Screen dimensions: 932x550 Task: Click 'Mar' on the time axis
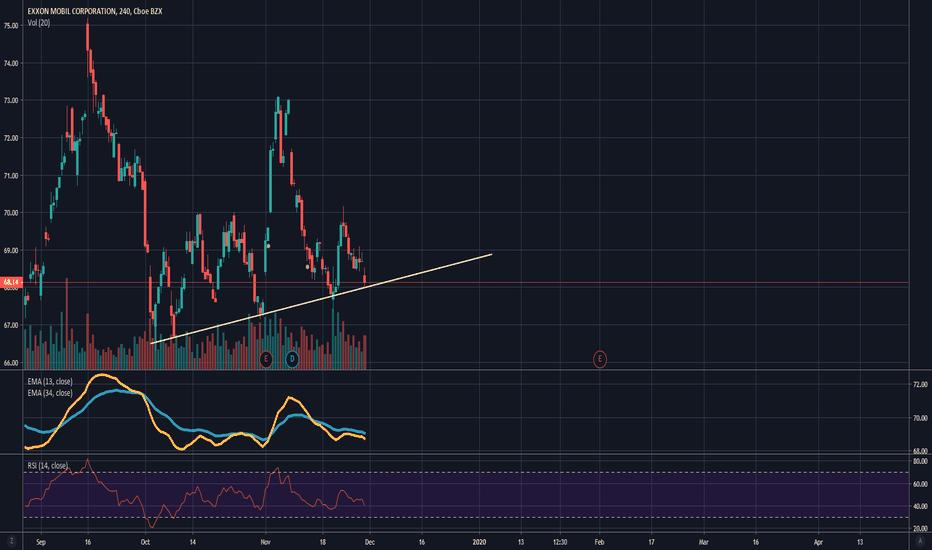(x=704, y=542)
